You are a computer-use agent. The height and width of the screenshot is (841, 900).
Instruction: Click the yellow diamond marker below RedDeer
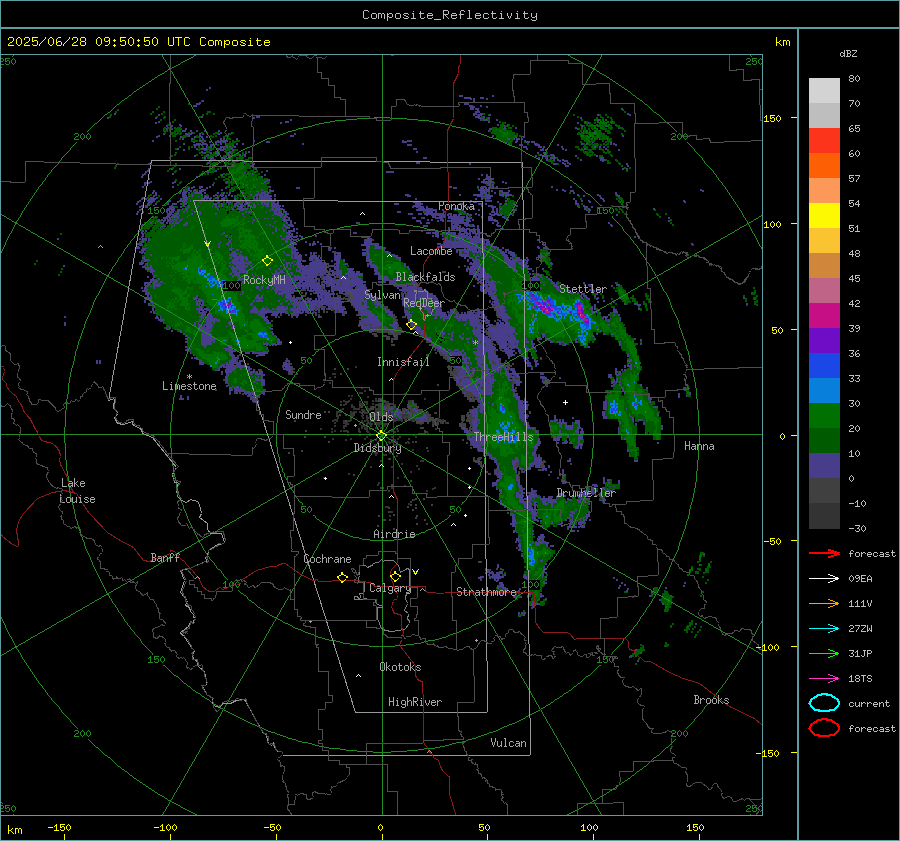[x=411, y=325]
